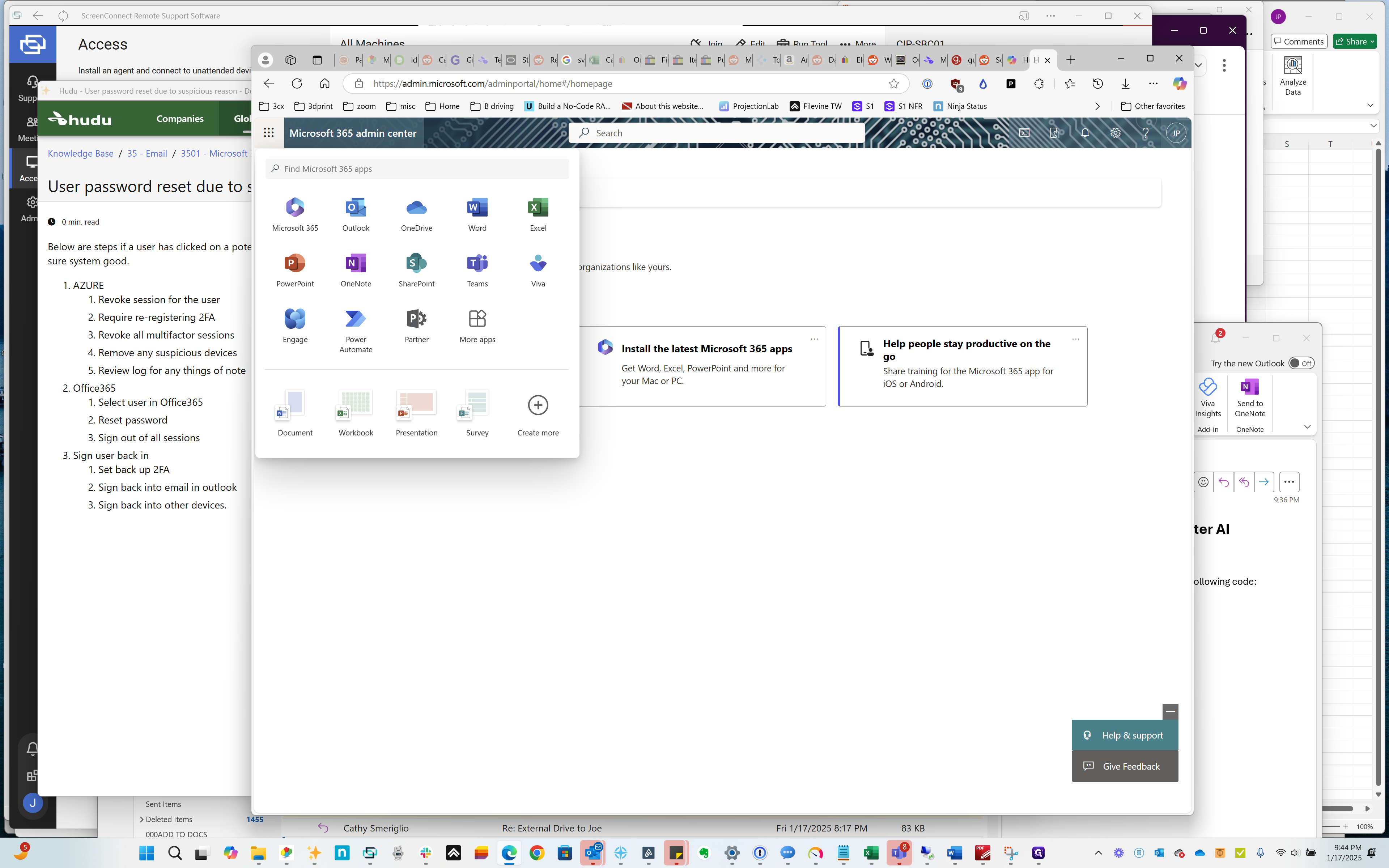Add this page to favorites star

894,83
